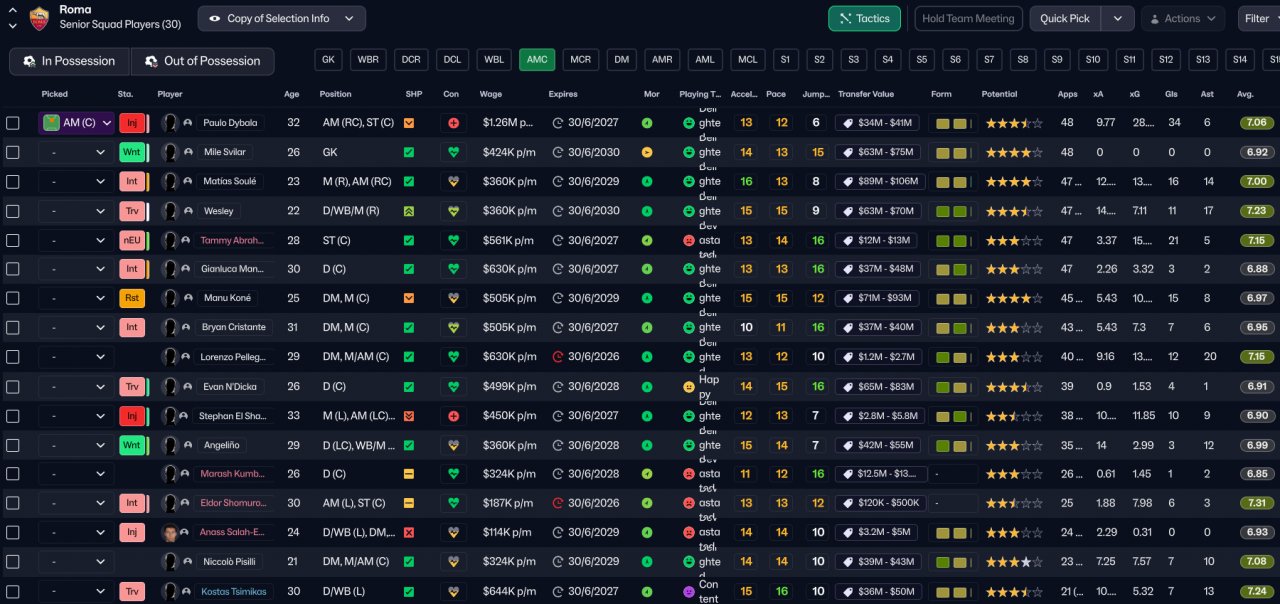Switch to the Out of Possession tab

(x=203, y=61)
